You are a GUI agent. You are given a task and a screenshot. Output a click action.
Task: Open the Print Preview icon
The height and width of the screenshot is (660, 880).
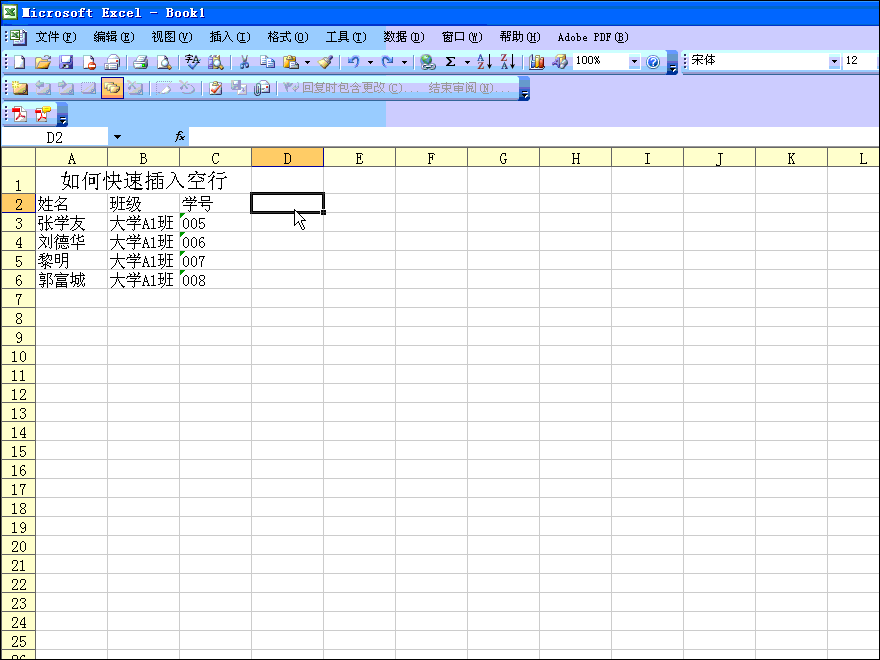164,62
